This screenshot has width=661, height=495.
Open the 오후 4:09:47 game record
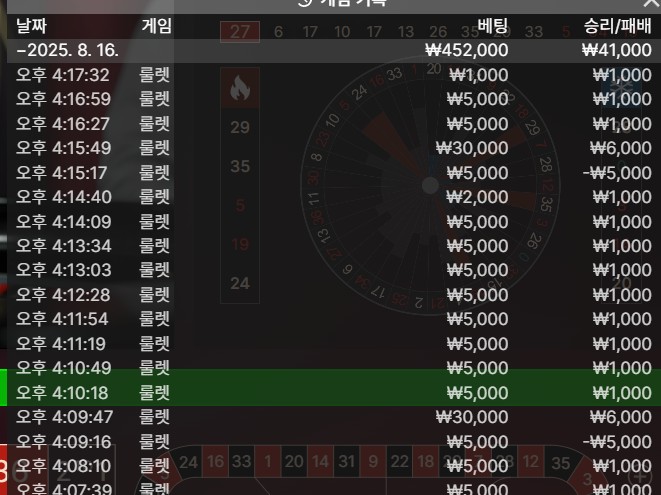(x=333, y=417)
